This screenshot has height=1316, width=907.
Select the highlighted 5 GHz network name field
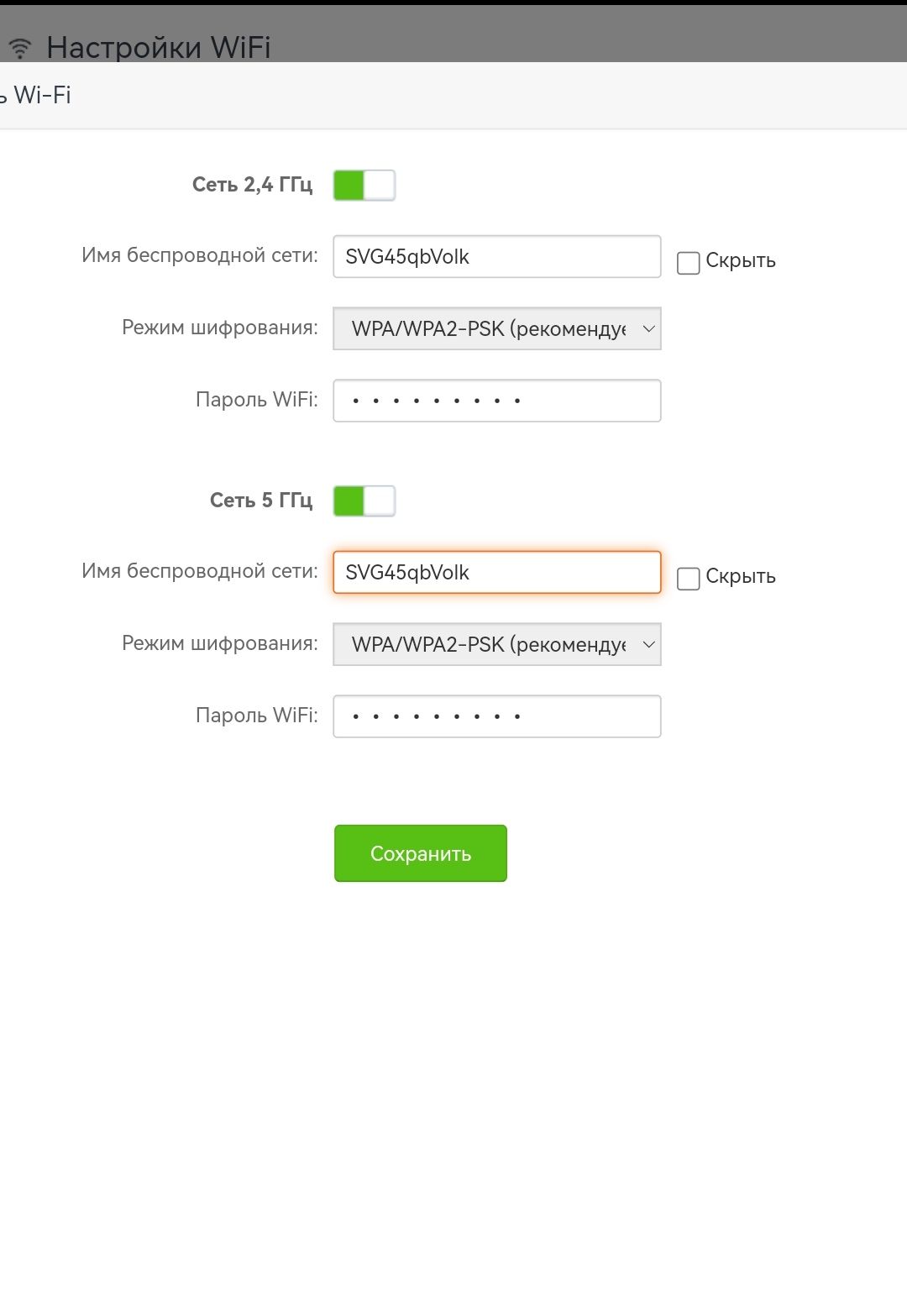coord(496,572)
